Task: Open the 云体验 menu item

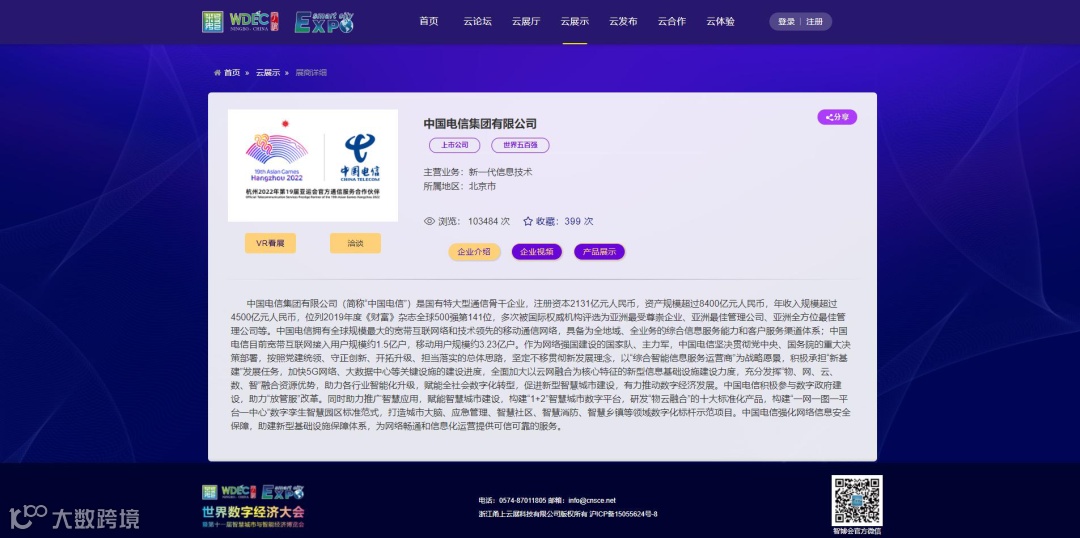Action: tap(720, 21)
